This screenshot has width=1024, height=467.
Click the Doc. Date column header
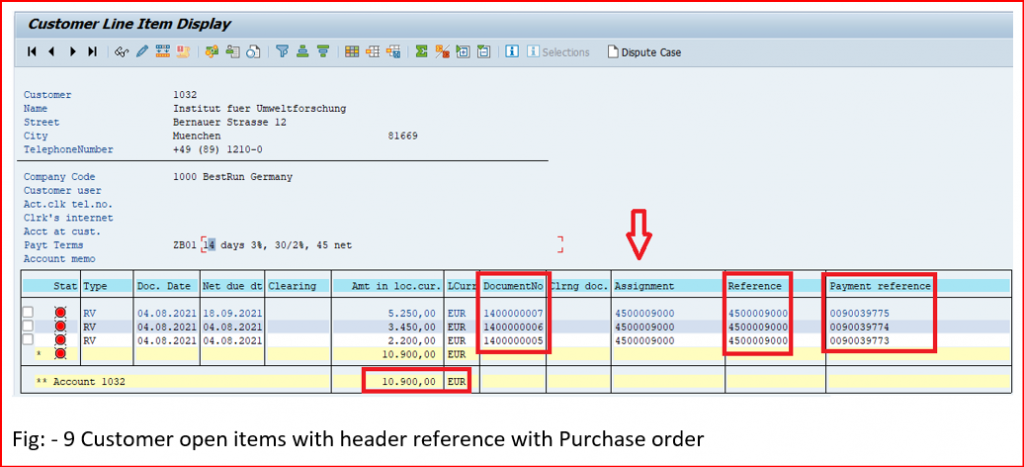[x=165, y=286]
